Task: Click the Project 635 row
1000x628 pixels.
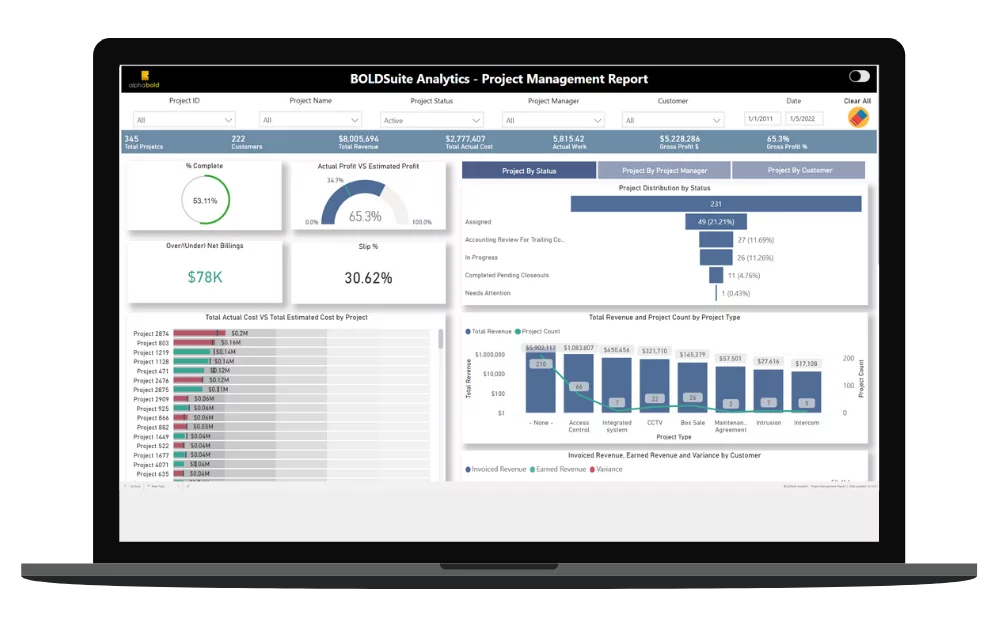Action: pyautogui.click(x=281, y=474)
